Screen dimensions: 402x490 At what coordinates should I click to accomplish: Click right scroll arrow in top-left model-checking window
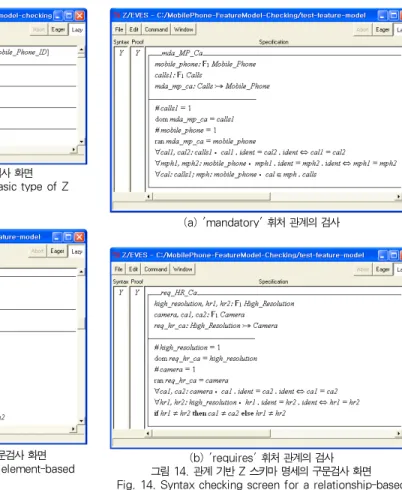tap(74, 150)
